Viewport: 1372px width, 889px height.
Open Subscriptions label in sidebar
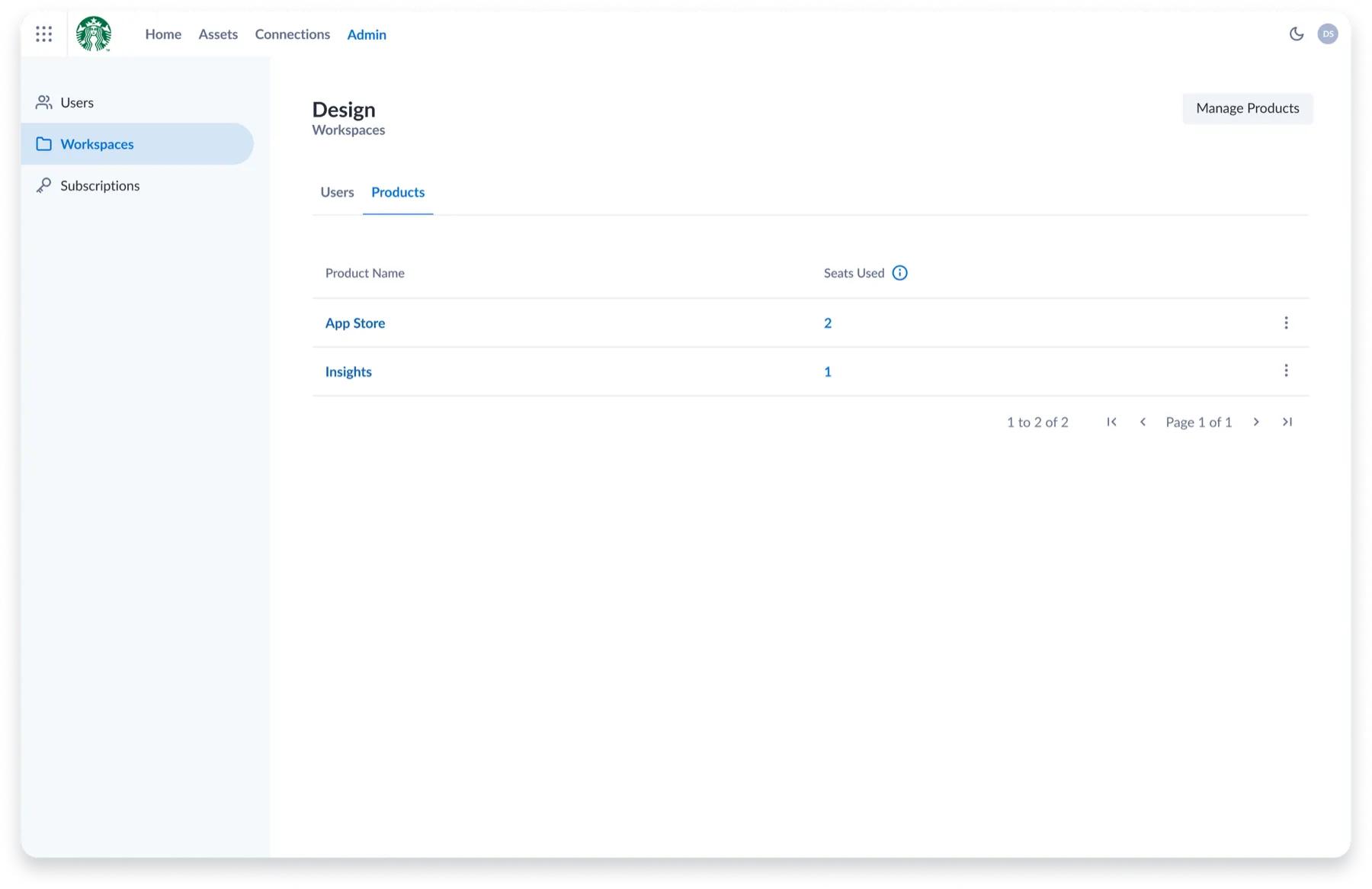coord(100,186)
